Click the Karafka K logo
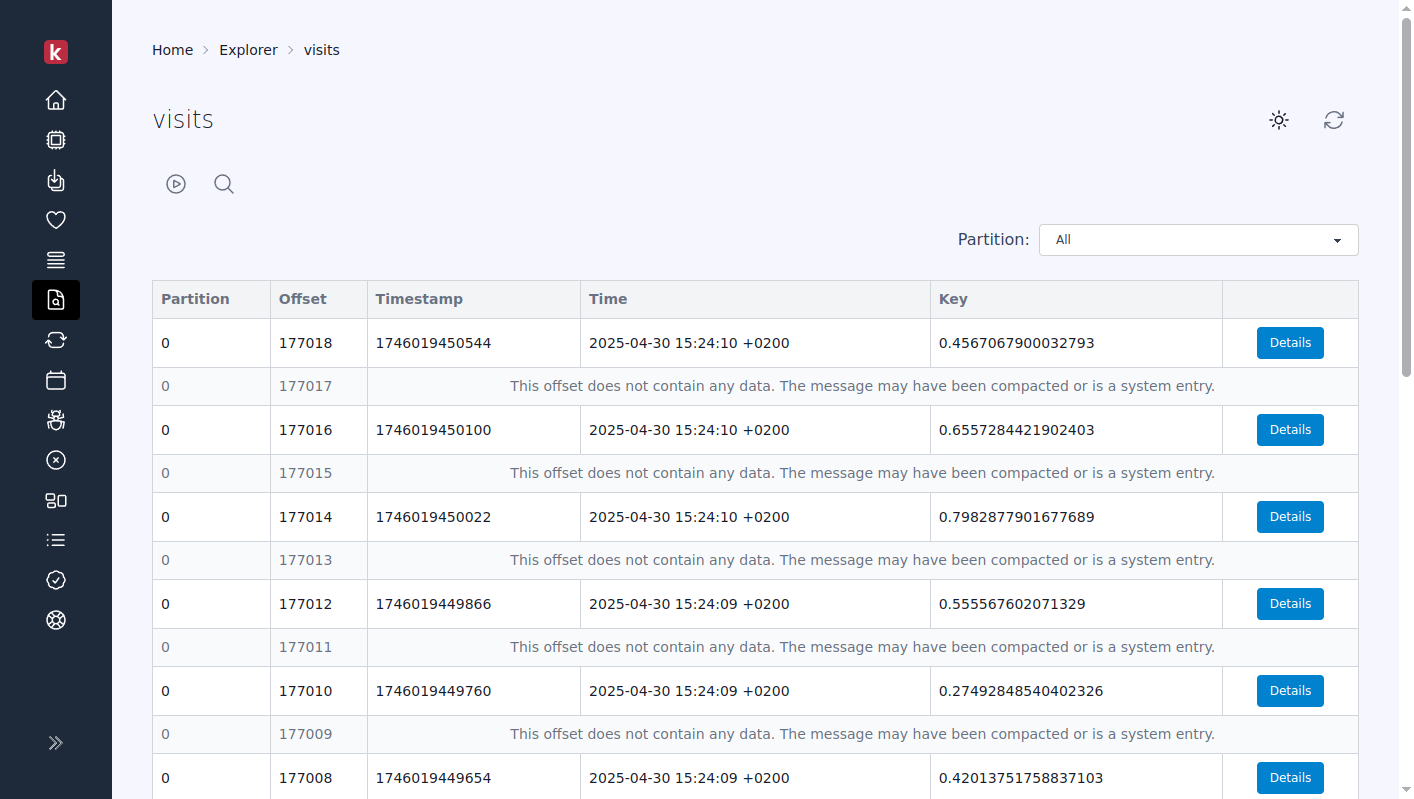The image size is (1414, 799). [56, 52]
